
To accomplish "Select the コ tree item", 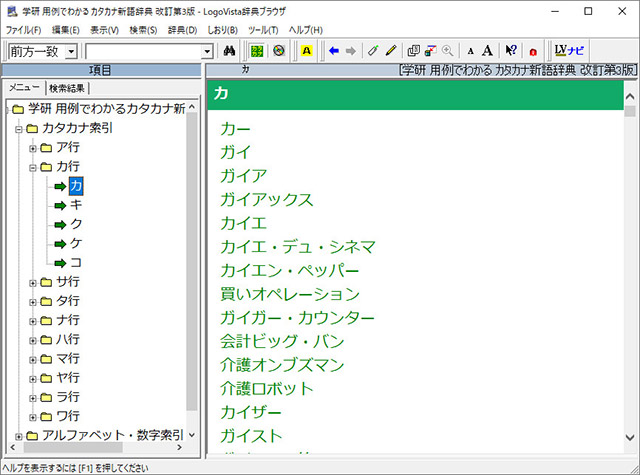I will point(76,262).
